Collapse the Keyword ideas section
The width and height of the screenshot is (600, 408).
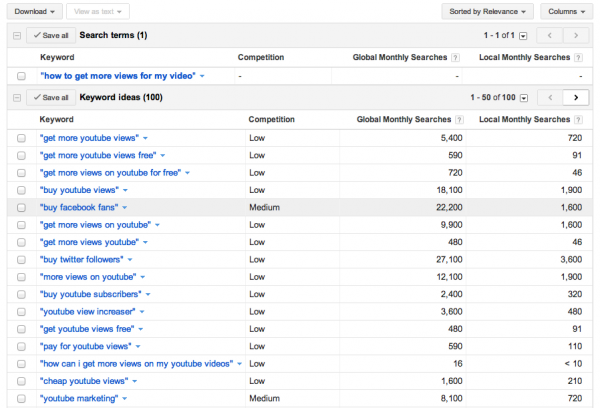coord(16,97)
